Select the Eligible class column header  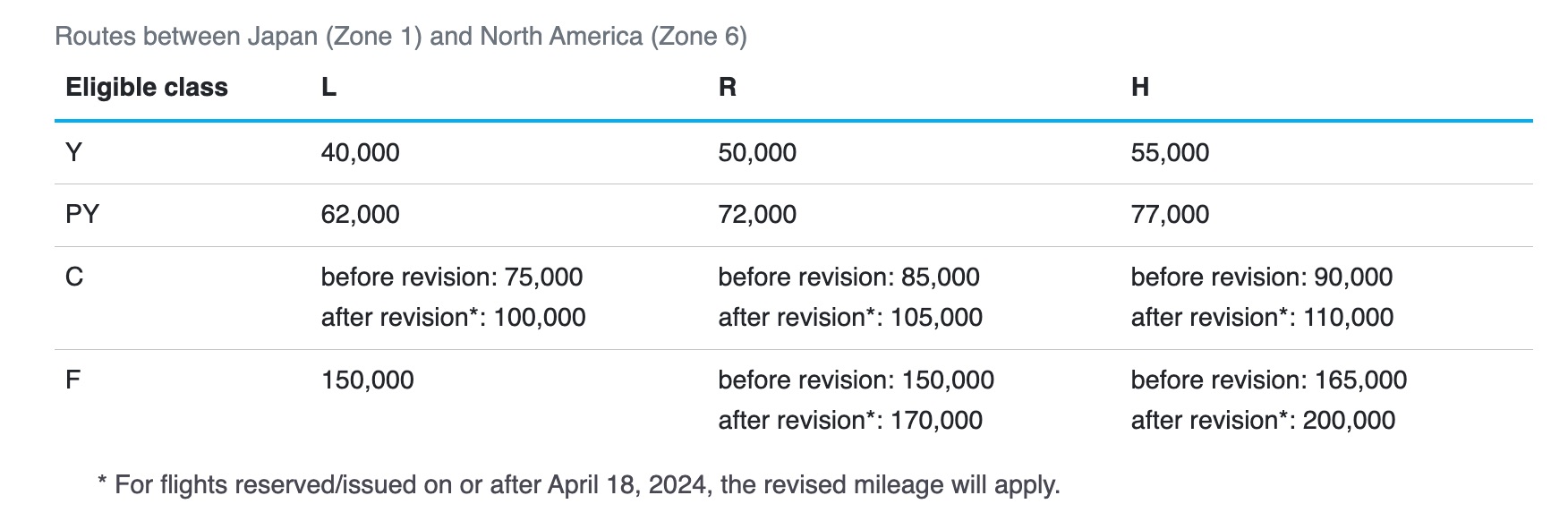pyautogui.click(x=147, y=87)
